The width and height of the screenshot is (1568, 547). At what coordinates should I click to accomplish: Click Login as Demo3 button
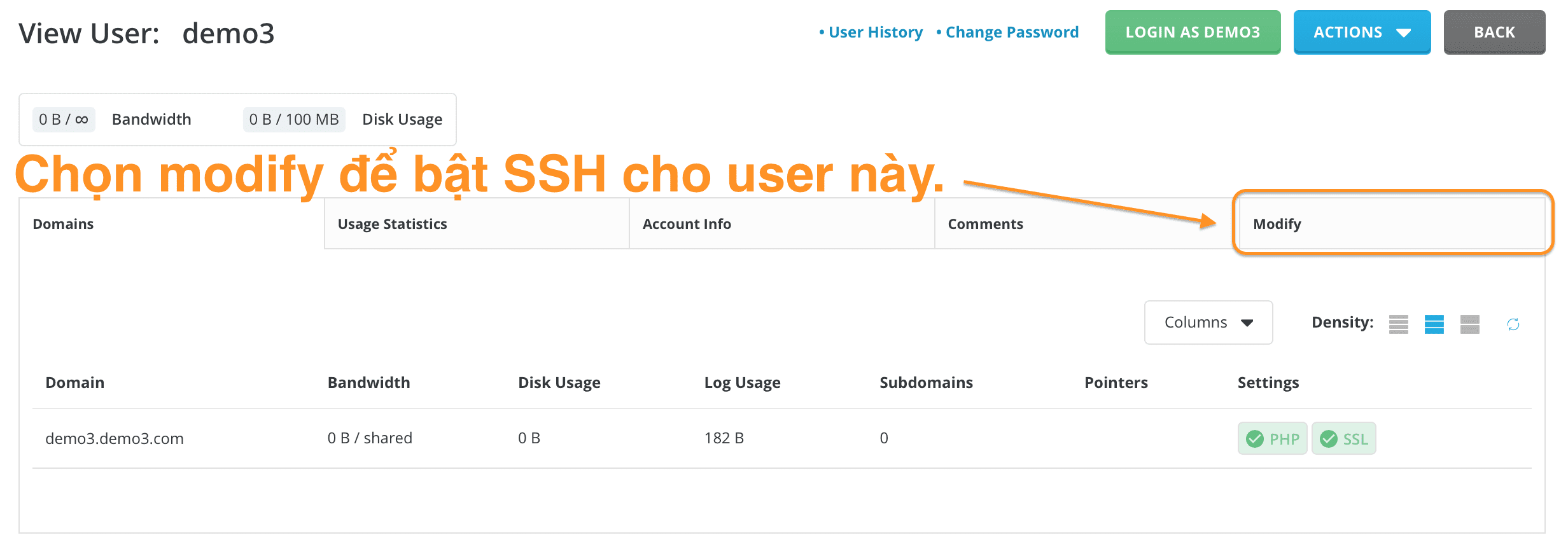[1193, 32]
